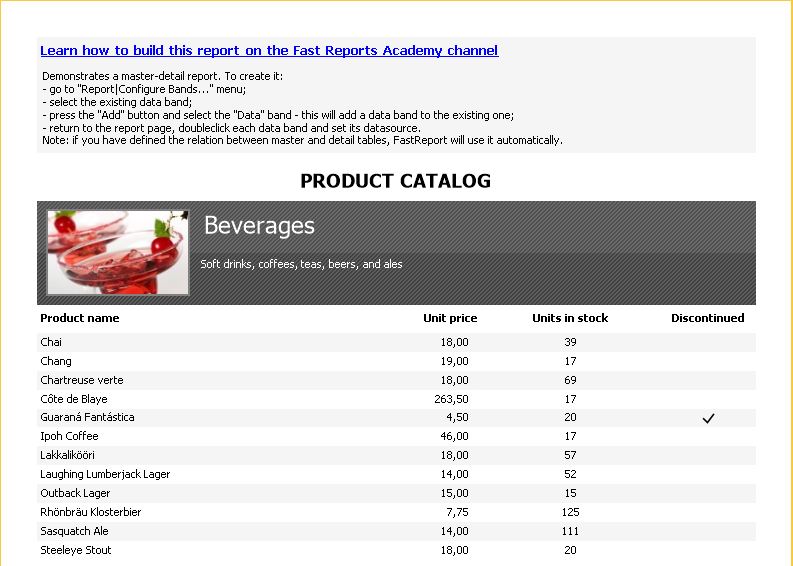Open the Fast Reports Academy channel link
Viewport: 793px width, 566px height.
tap(269, 51)
